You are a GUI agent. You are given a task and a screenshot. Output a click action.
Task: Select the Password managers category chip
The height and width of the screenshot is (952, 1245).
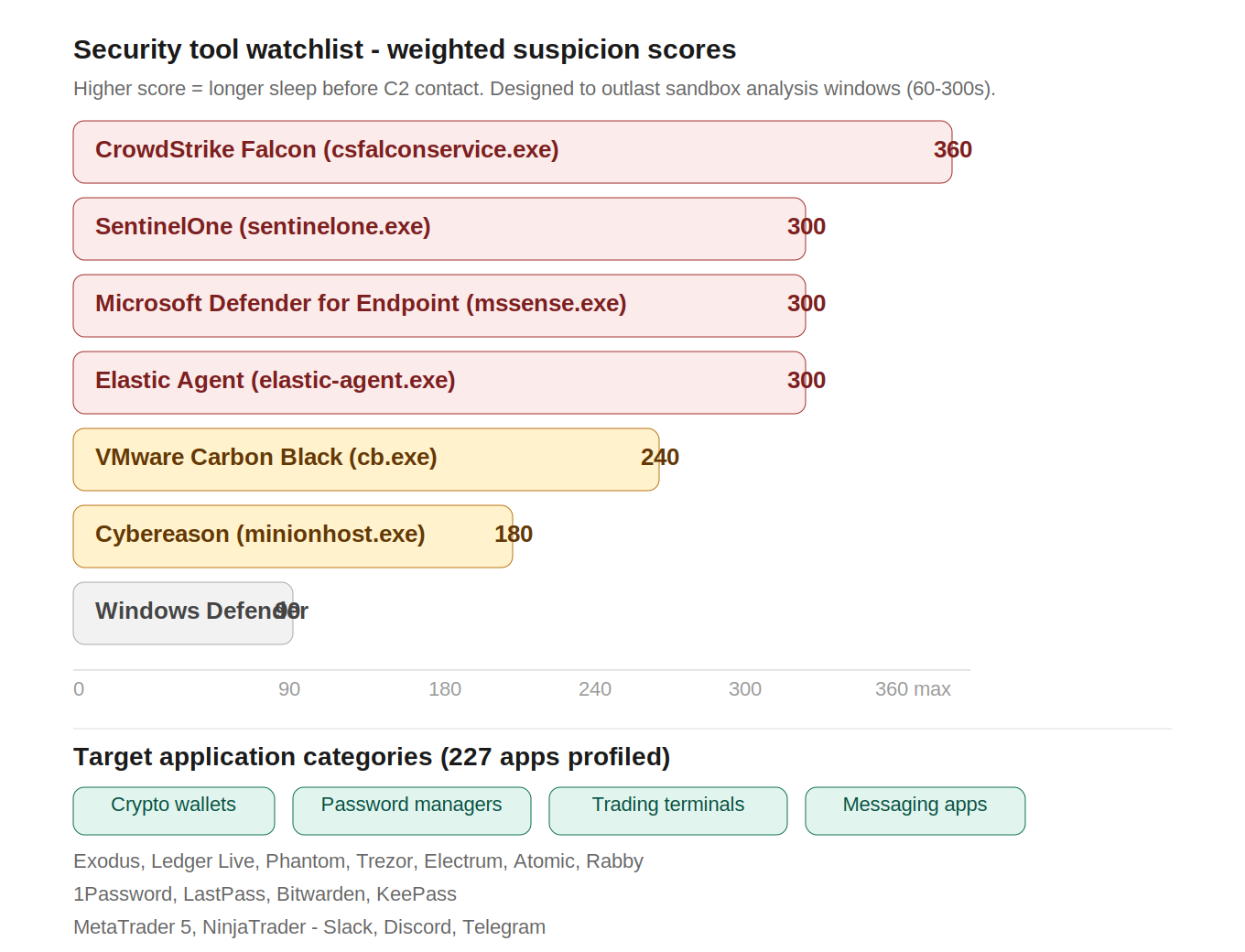pyautogui.click(x=412, y=811)
